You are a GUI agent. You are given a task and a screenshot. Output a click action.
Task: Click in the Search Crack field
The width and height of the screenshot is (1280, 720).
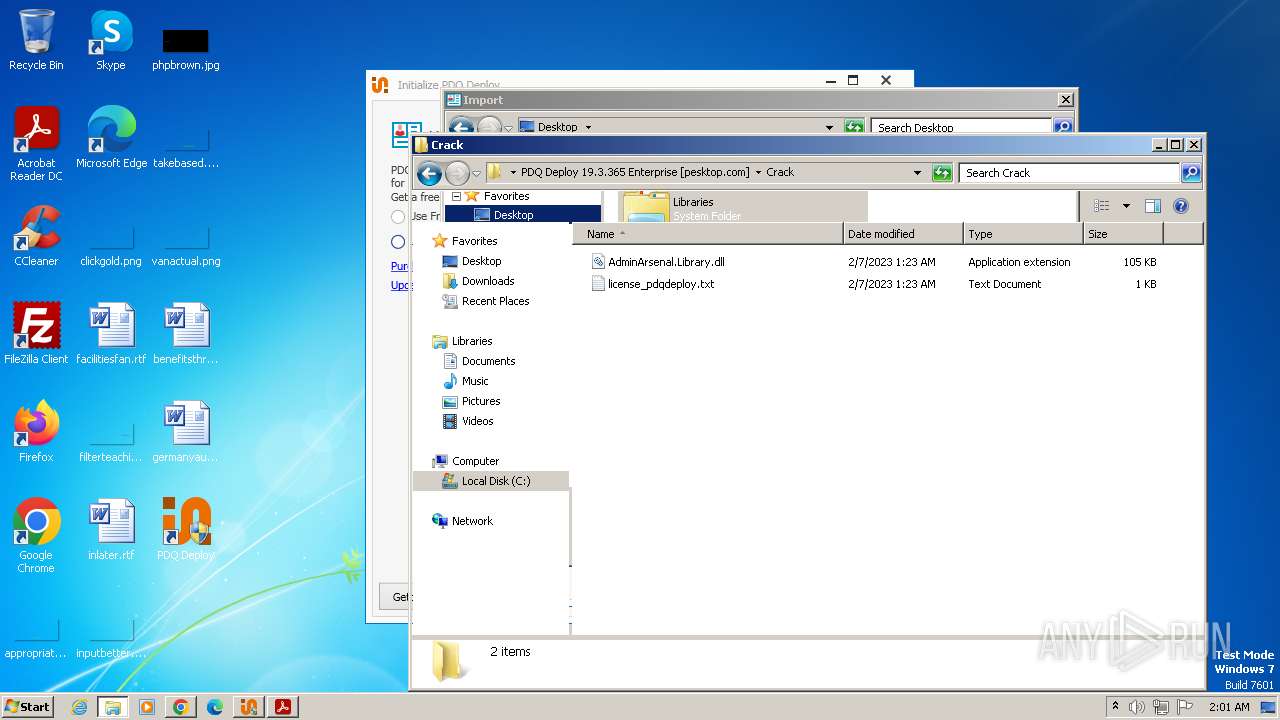pos(1069,173)
